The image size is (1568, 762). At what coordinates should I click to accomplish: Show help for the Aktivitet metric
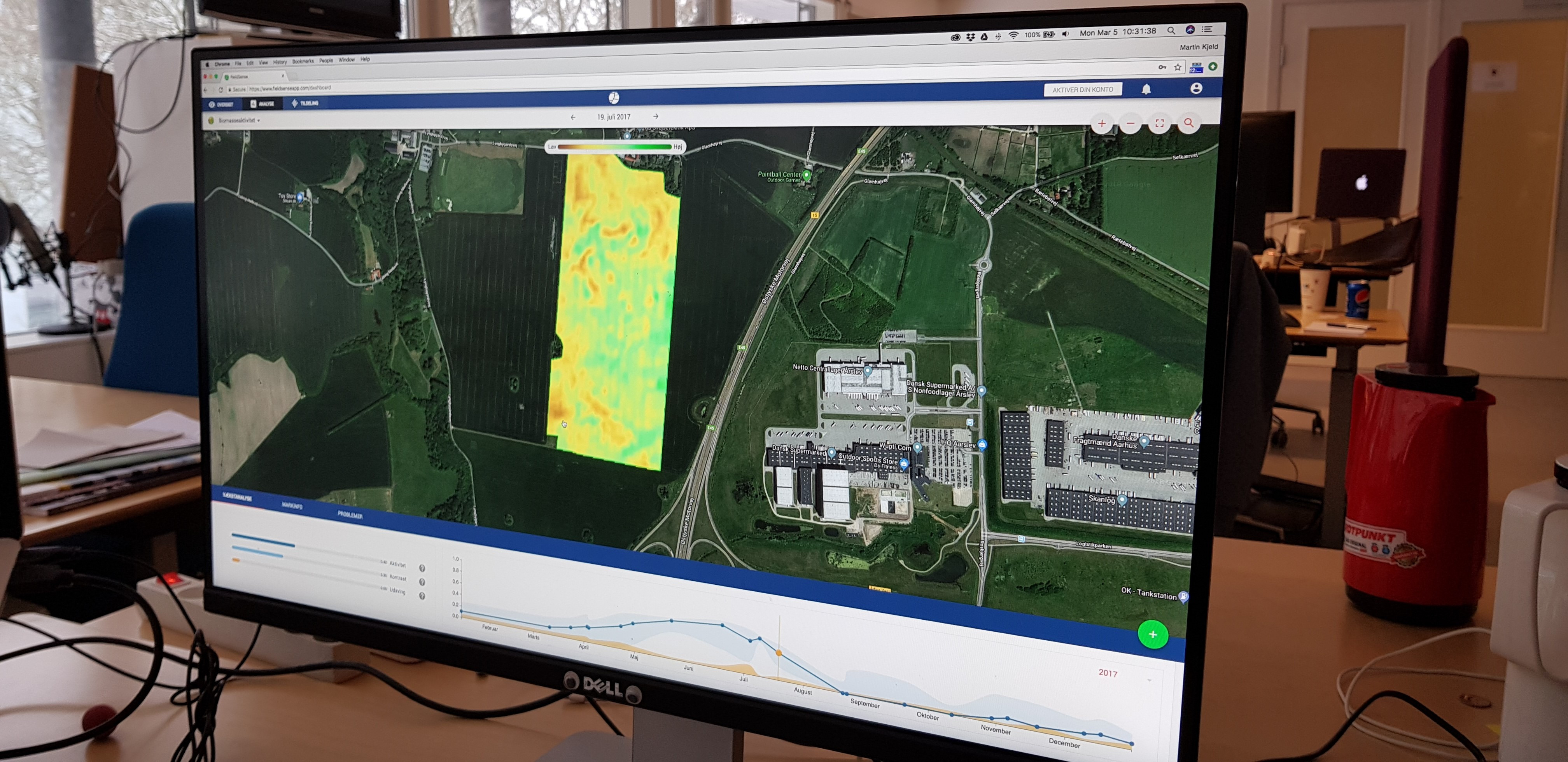coord(422,568)
